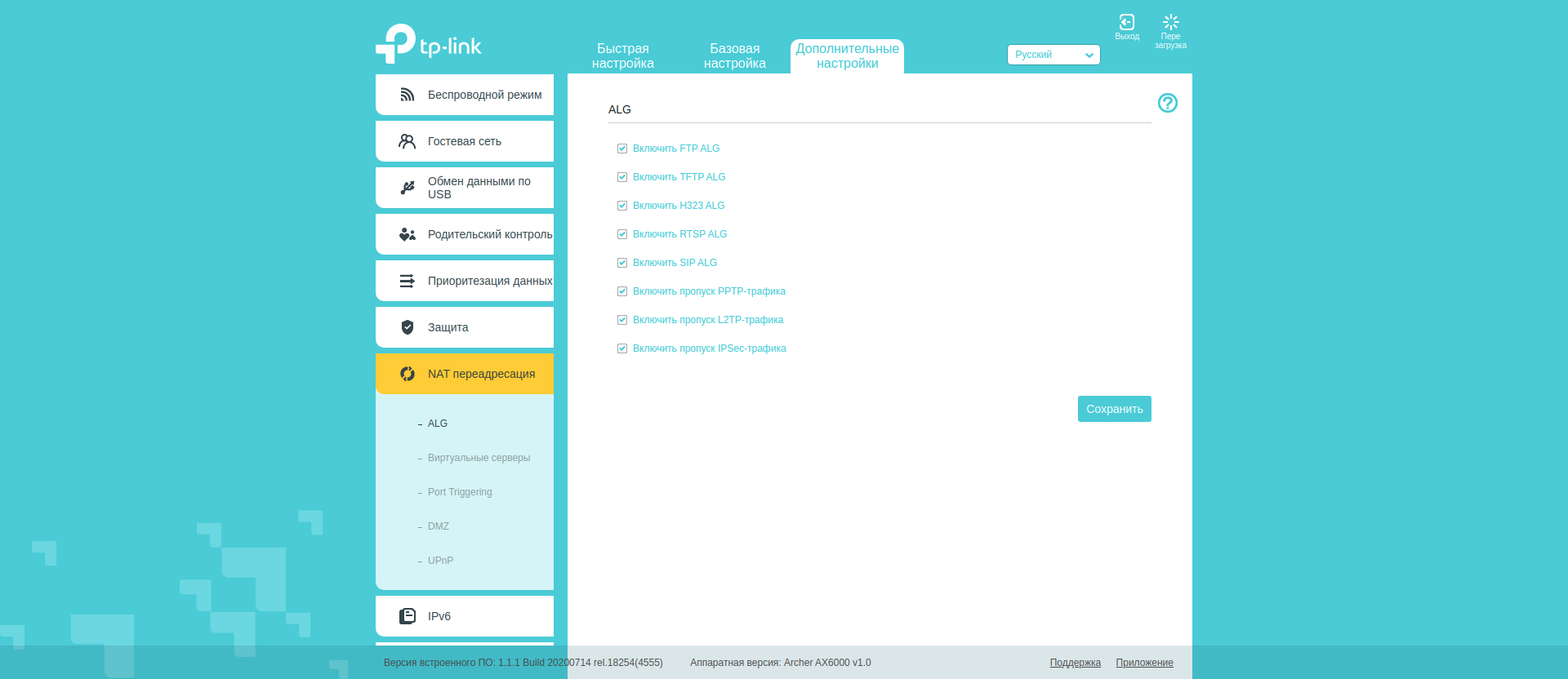This screenshot has width=1568, height=679.
Task: Open the Поддержка link
Action: [x=1075, y=663]
